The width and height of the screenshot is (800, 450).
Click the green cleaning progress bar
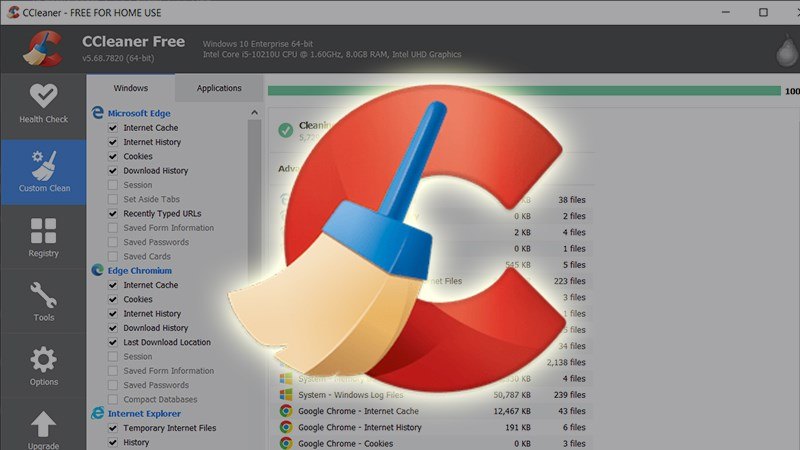tap(520, 90)
